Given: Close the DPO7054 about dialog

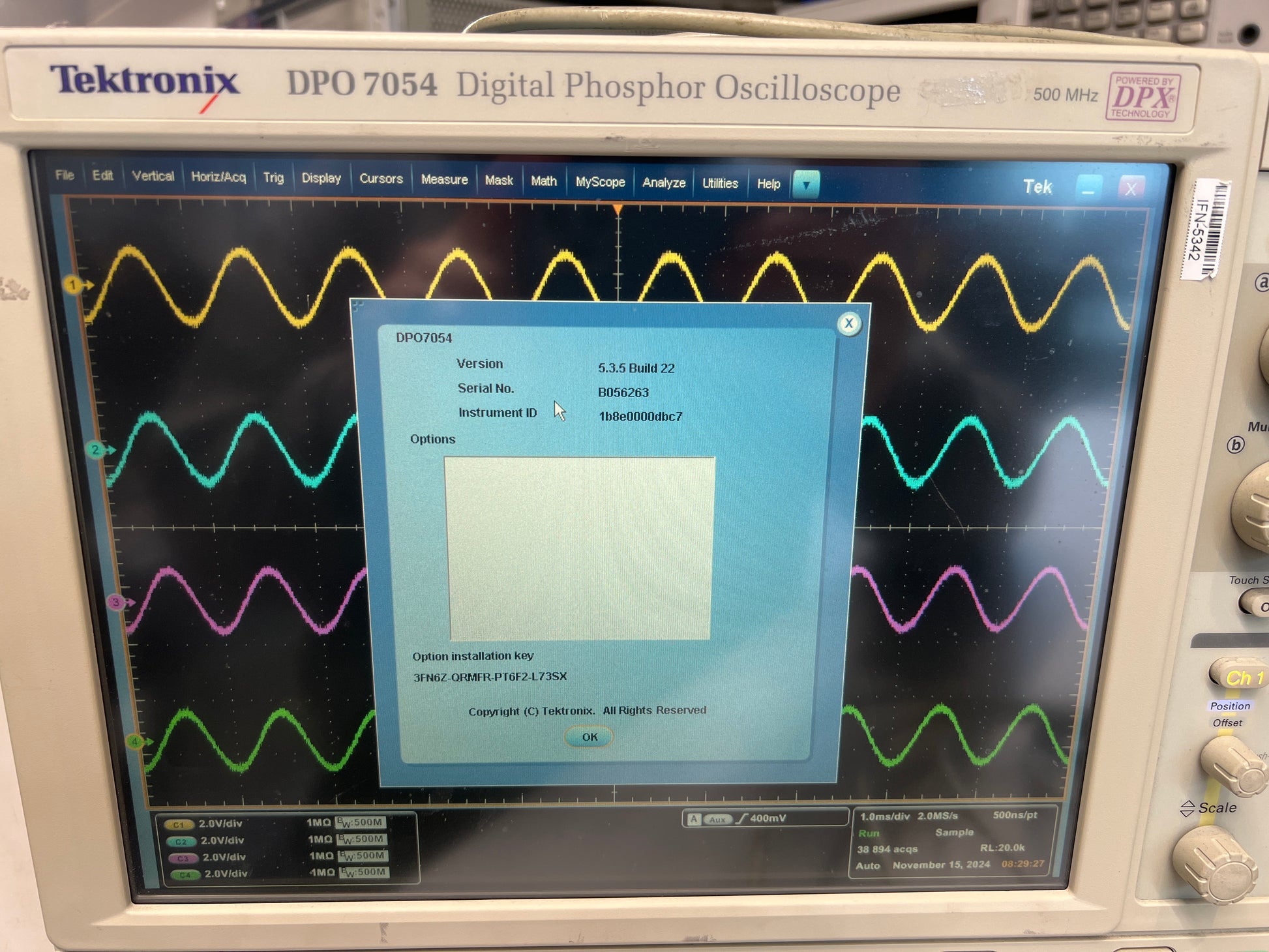Looking at the screenshot, I should pyautogui.click(x=848, y=323).
